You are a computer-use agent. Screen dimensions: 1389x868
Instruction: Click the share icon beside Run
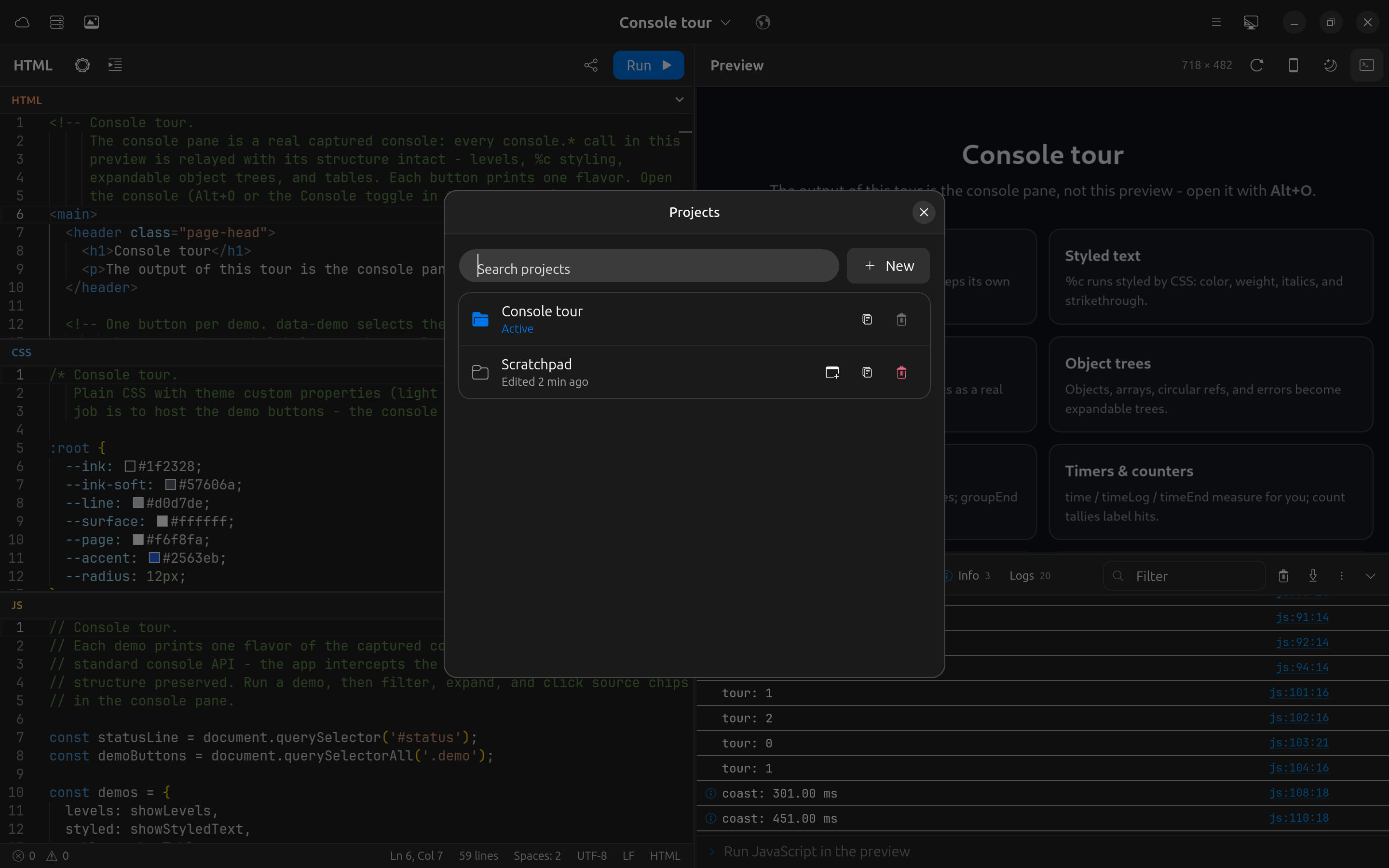pyautogui.click(x=591, y=65)
